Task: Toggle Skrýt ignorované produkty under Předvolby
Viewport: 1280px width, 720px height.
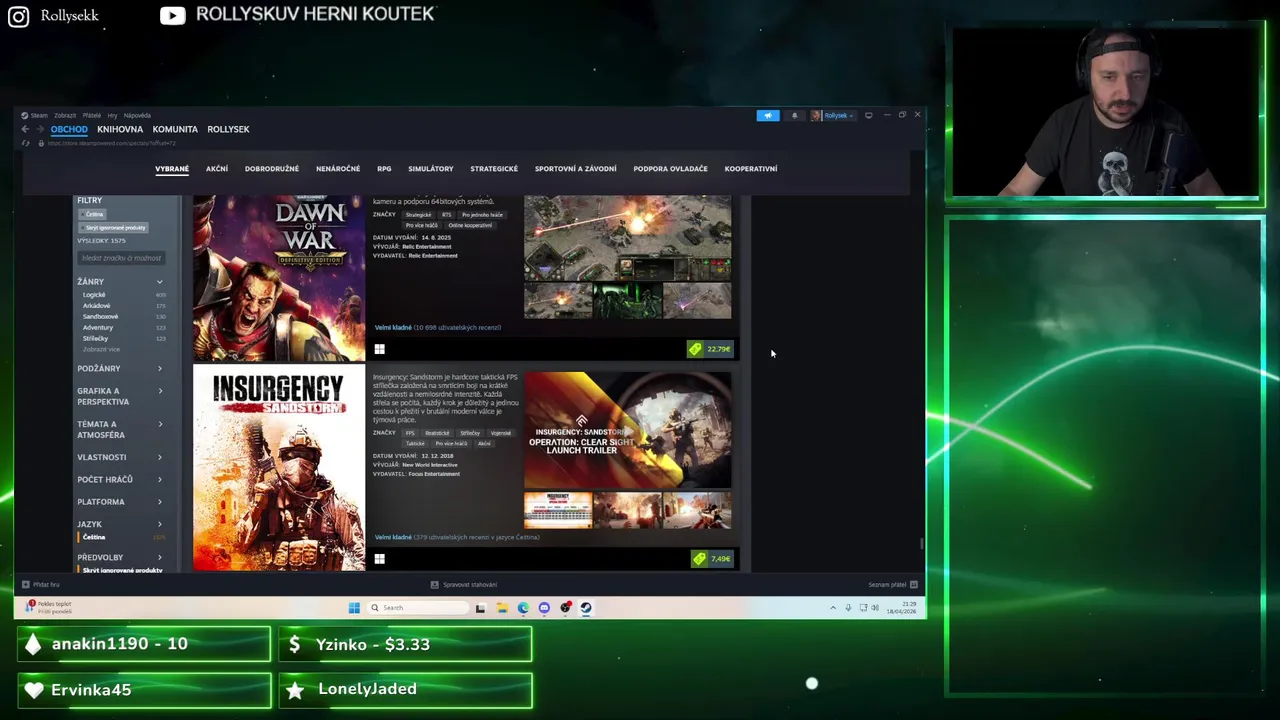Action: [x=122, y=570]
